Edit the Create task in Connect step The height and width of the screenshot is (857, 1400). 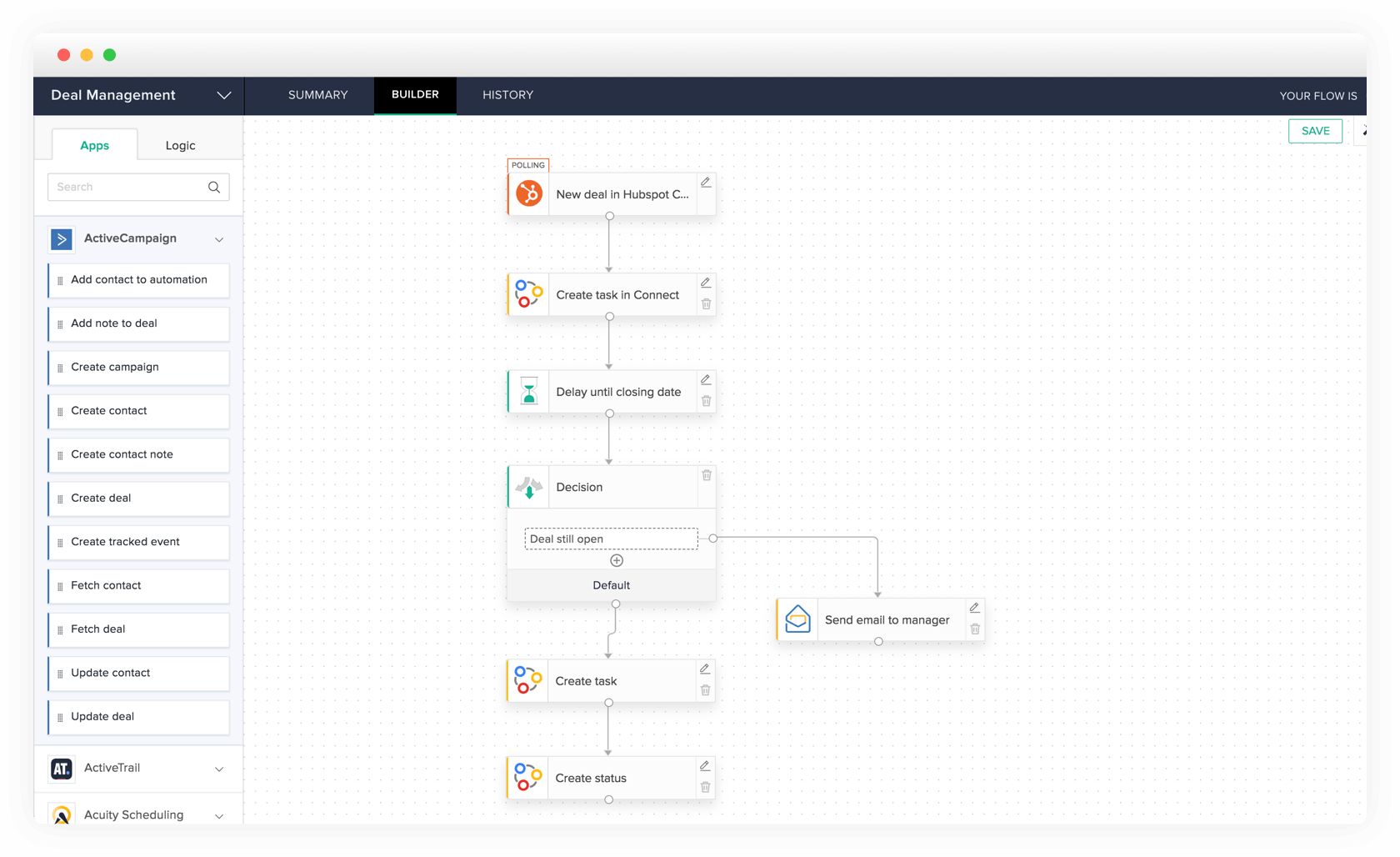pyautogui.click(x=706, y=283)
